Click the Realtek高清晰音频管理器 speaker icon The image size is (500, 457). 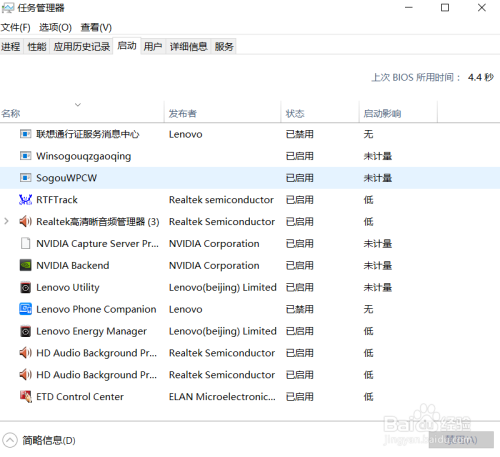[x=26, y=221]
